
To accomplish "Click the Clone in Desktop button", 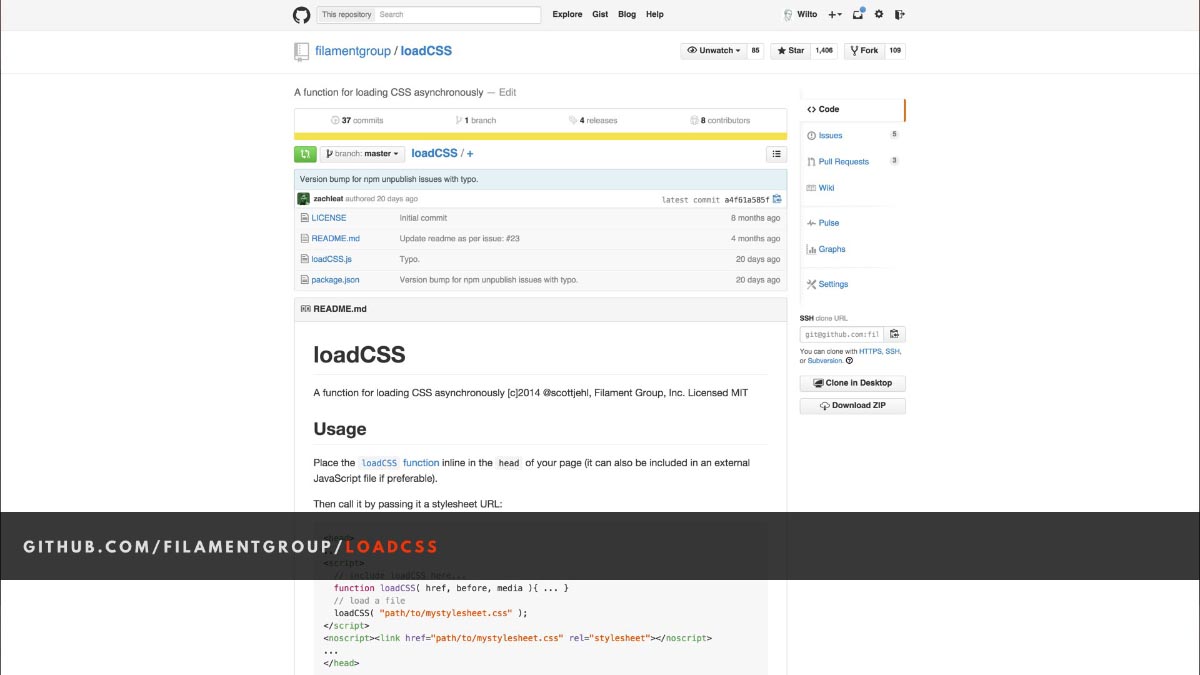I will click(853, 383).
